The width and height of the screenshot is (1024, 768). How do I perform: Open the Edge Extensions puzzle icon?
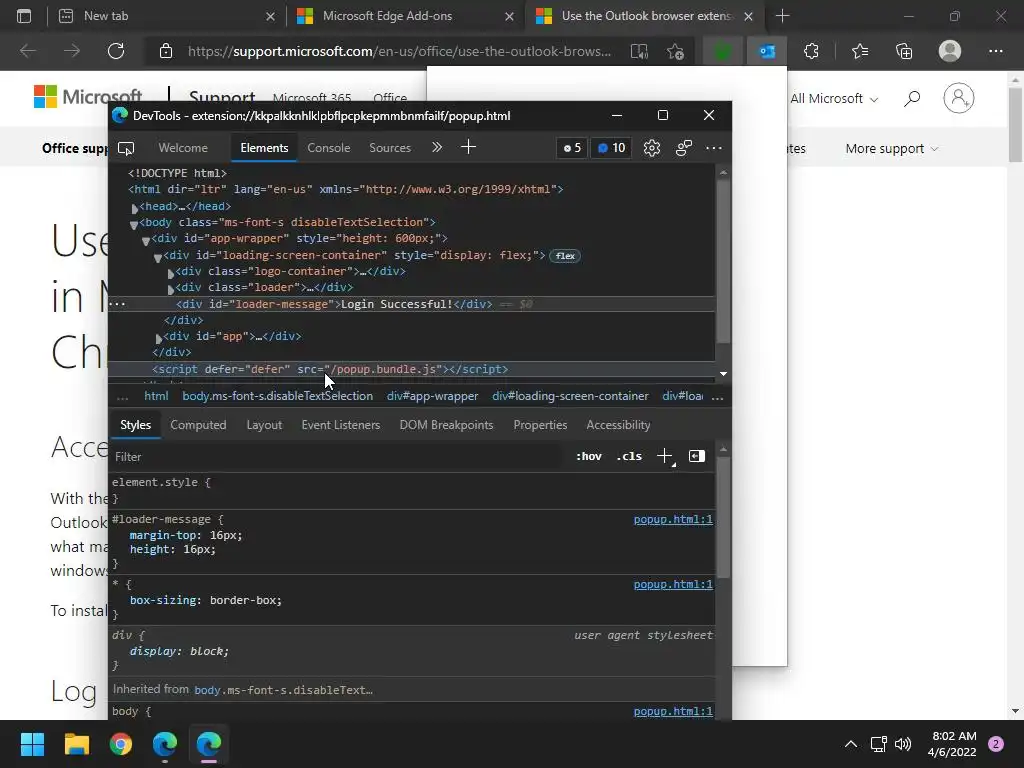point(811,51)
